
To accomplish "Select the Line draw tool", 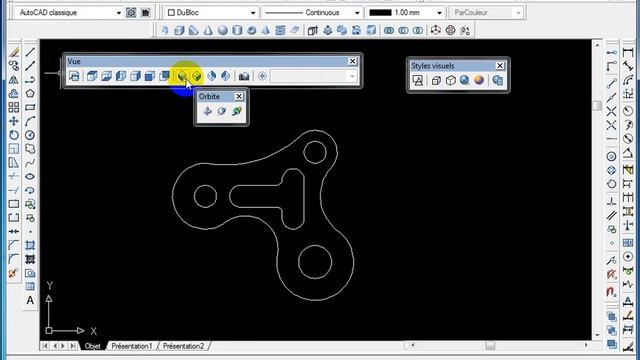I will coord(30,52).
